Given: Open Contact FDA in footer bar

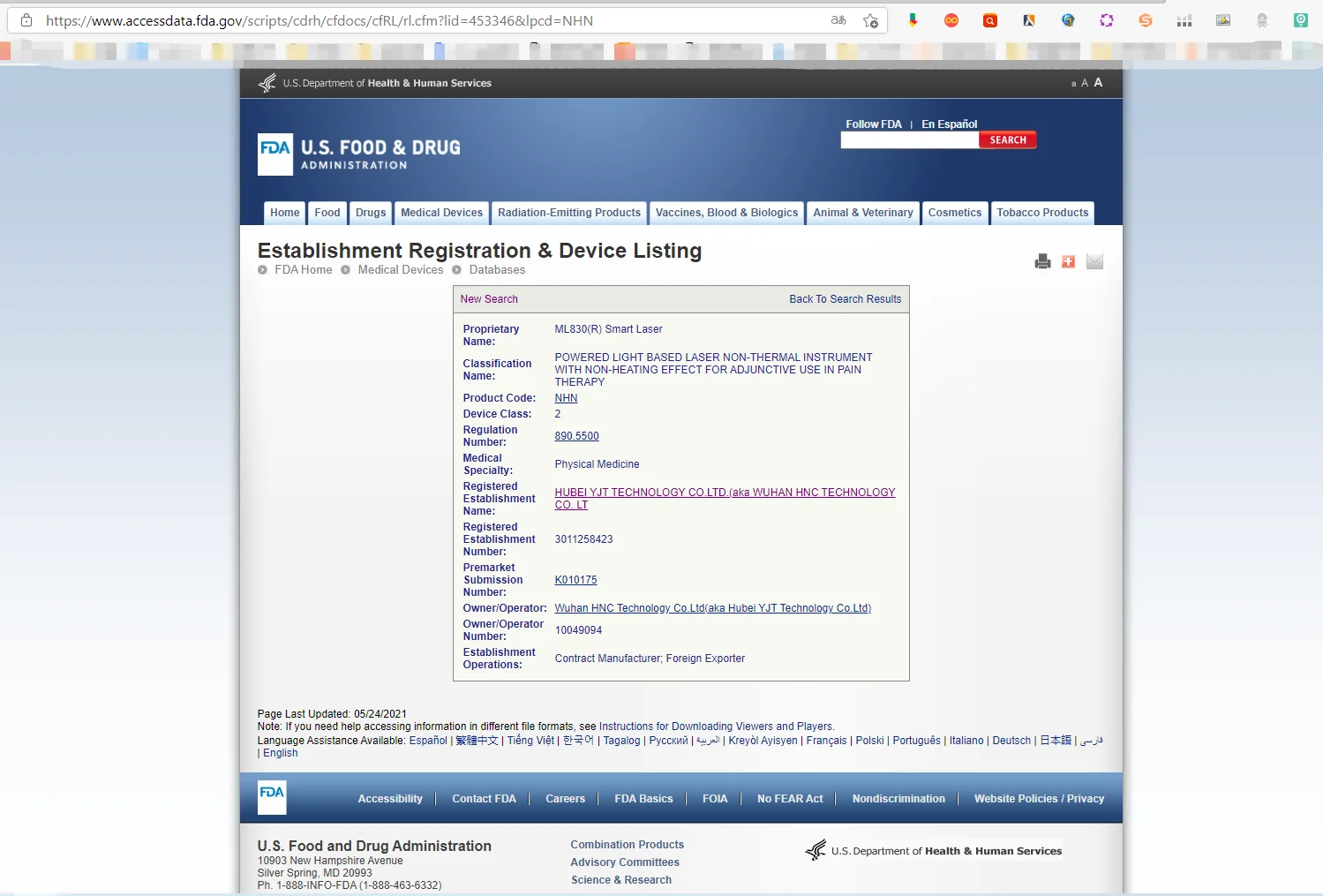Looking at the screenshot, I should click(x=484, y=799).
